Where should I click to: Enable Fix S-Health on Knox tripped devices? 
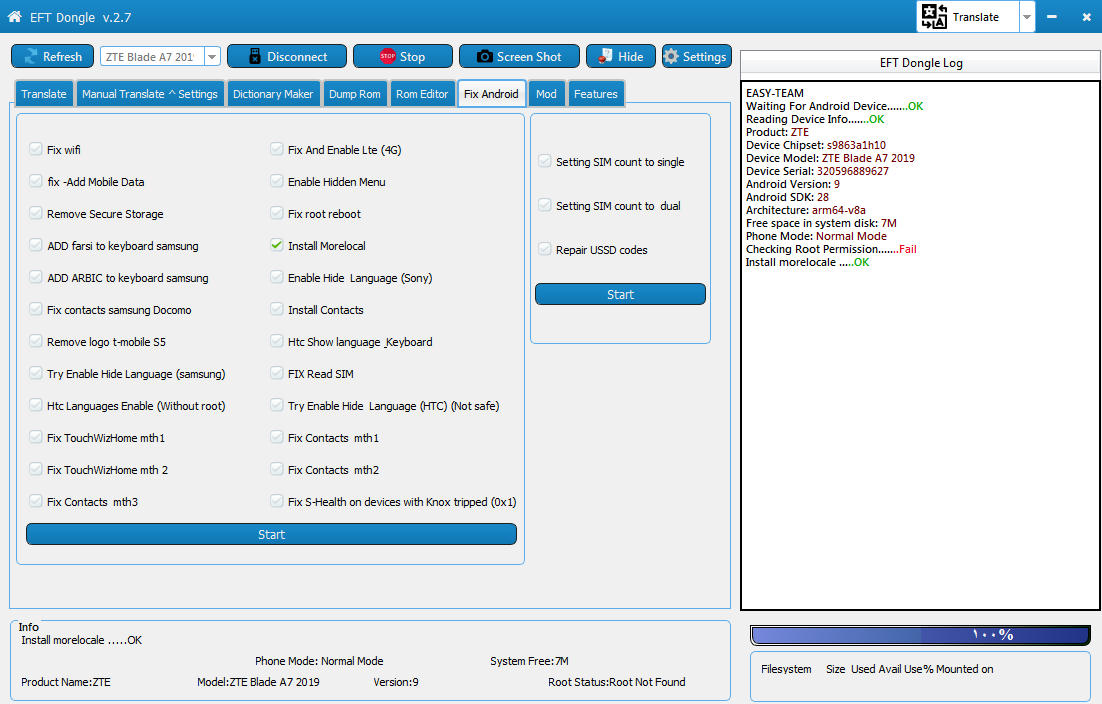pyautogui.click(x=277, y=501)
